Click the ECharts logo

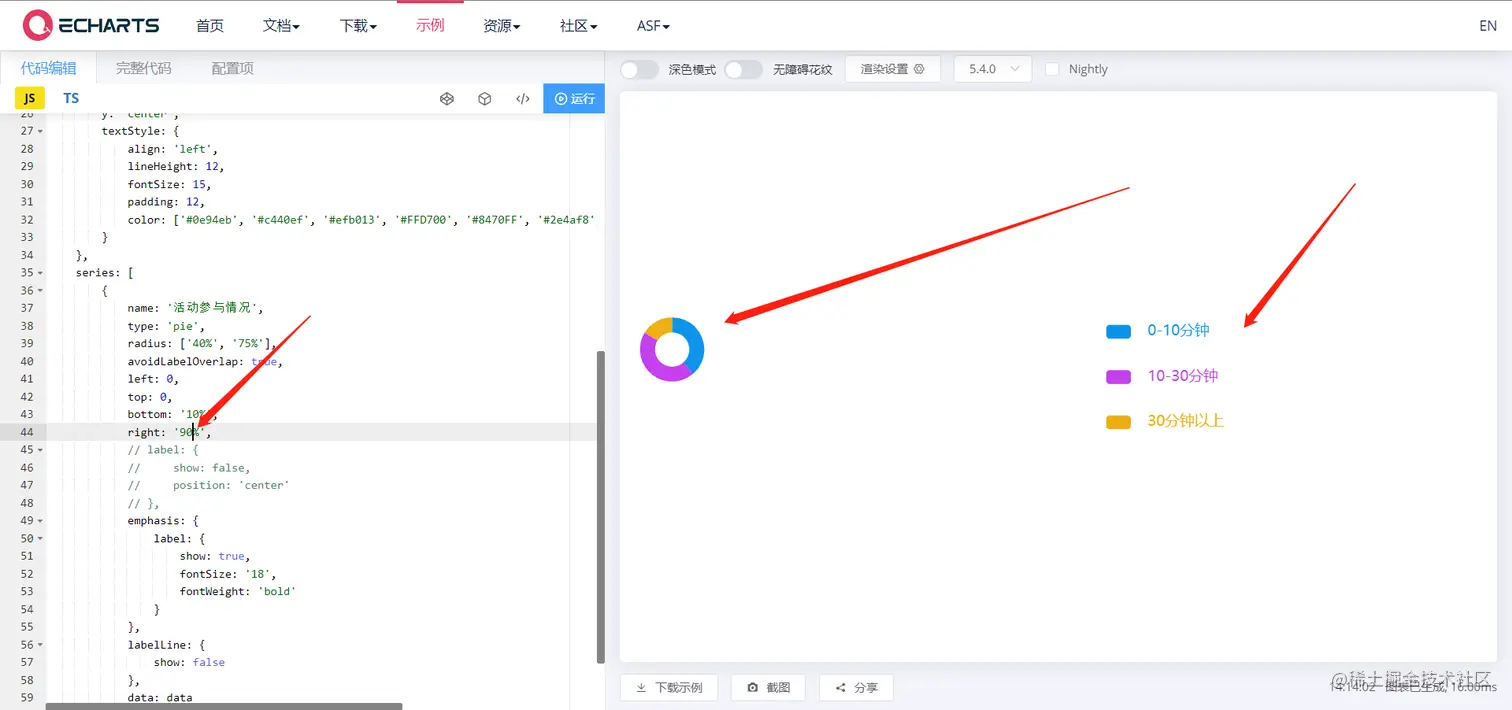[91, 25]
